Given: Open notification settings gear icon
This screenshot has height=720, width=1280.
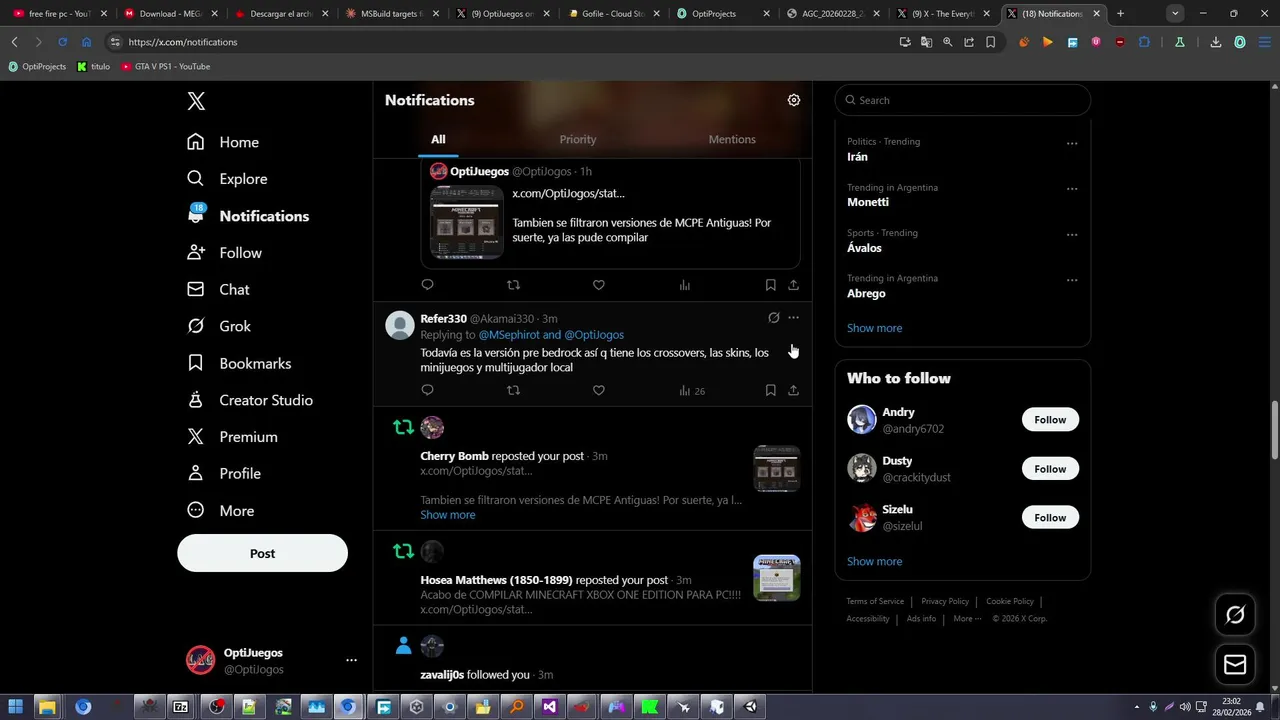Looking at the screenshot, I should (794, 100).
